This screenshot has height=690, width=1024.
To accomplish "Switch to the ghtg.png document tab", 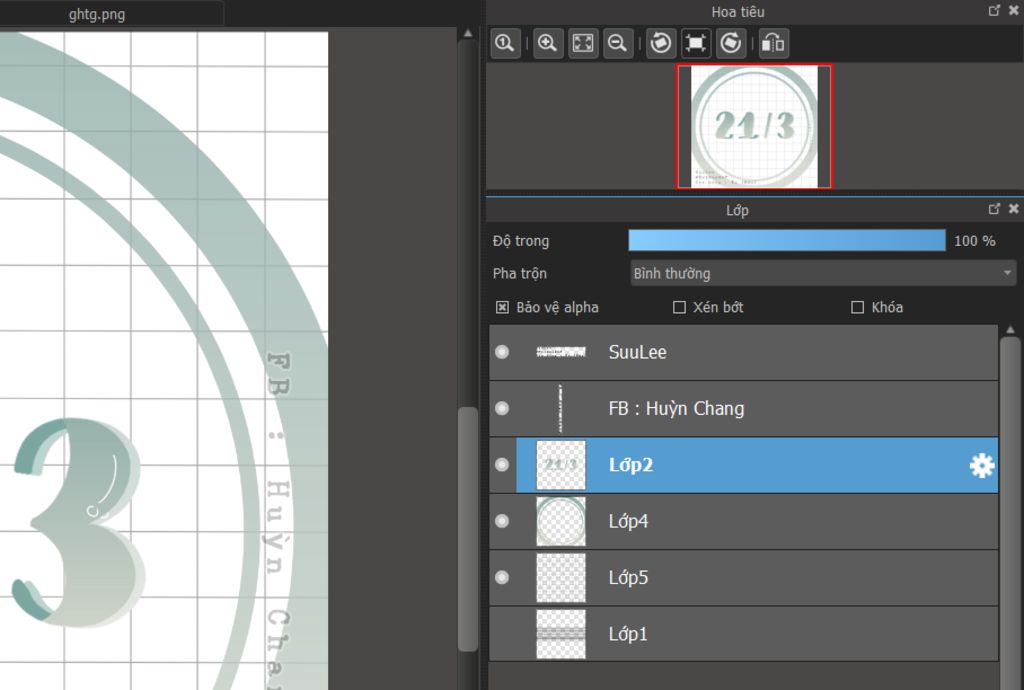I will pyautogui.click(x=97, y=14).
